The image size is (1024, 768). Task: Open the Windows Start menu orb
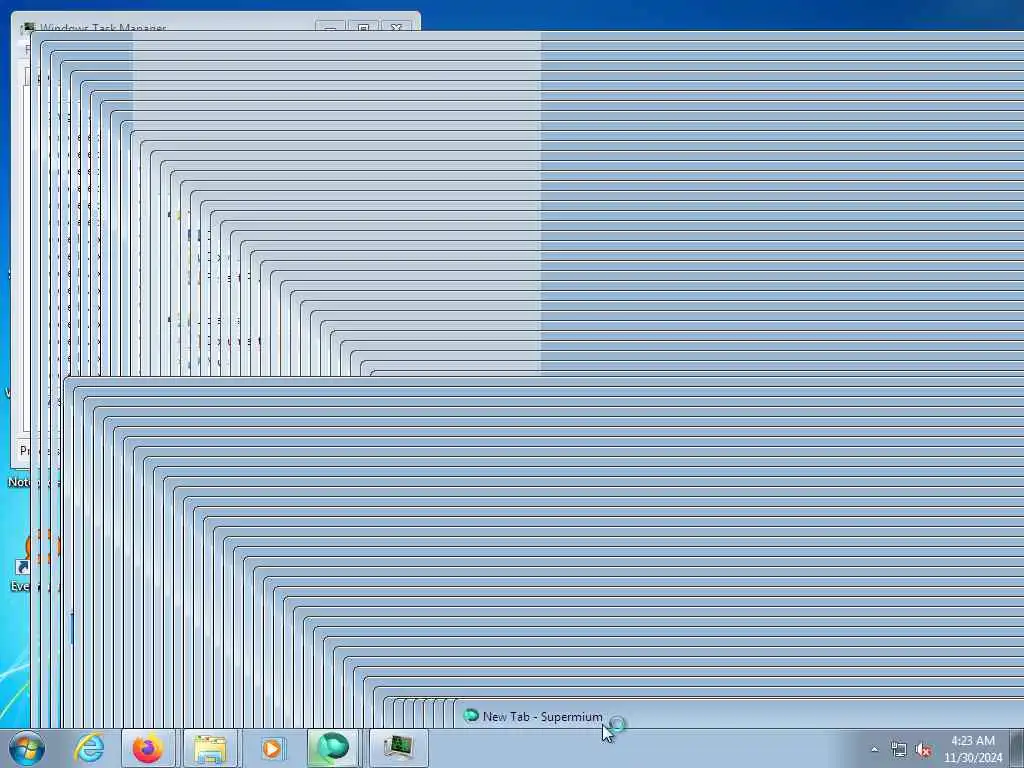[x=27, y=748]
